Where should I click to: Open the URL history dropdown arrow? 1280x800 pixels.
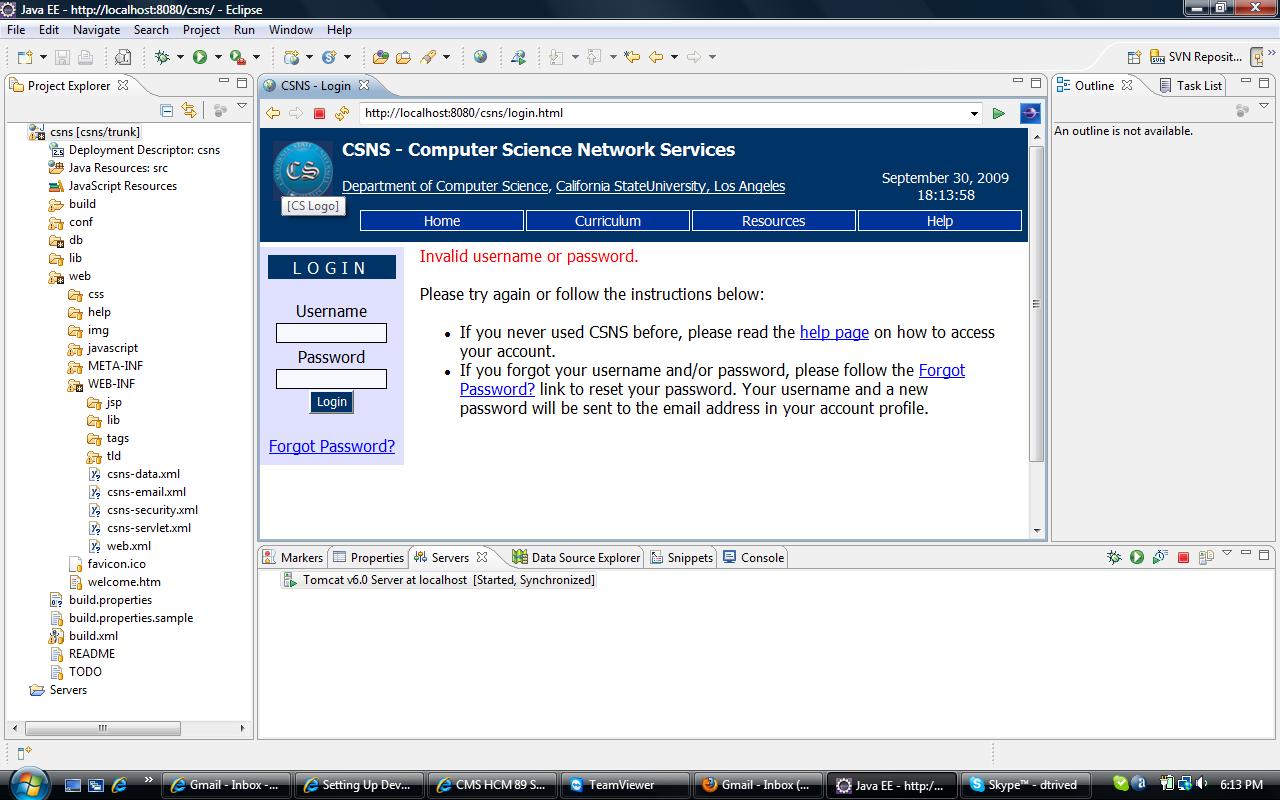(974, 114)
